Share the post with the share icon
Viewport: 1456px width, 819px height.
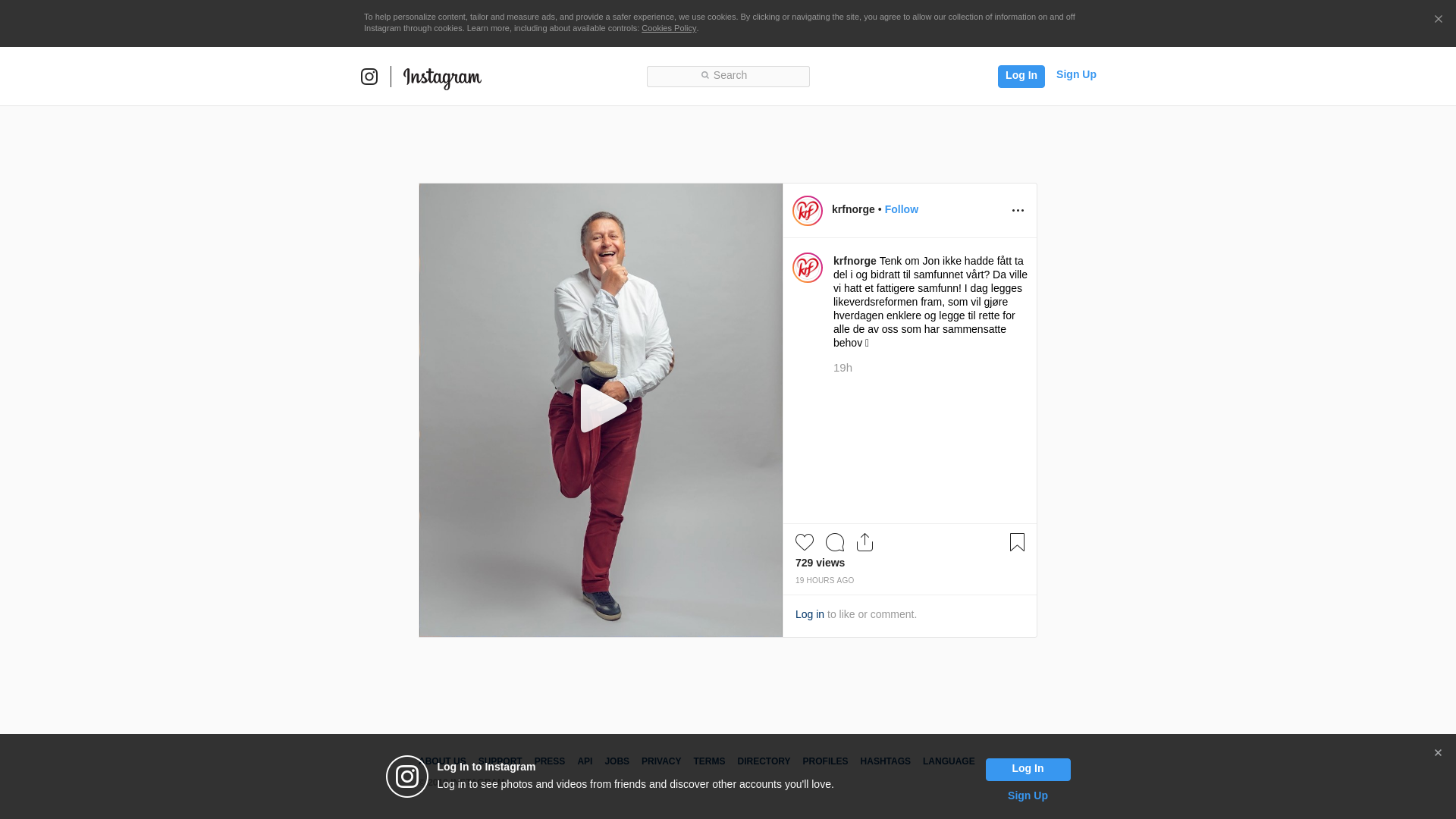tap(865, 542)
